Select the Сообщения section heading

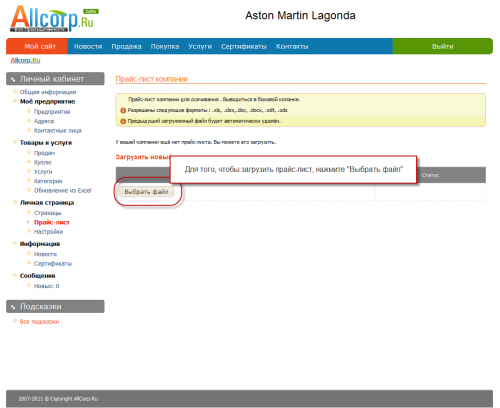38,276
